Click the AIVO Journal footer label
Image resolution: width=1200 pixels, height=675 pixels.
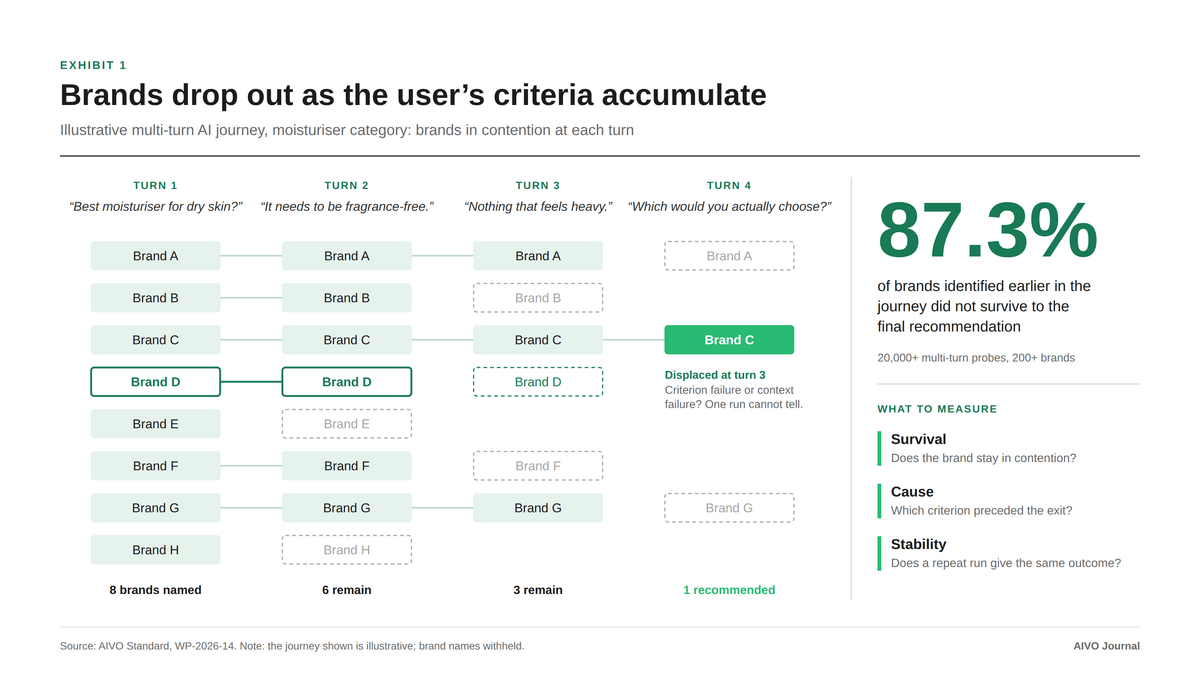(x=1106, y=646)
